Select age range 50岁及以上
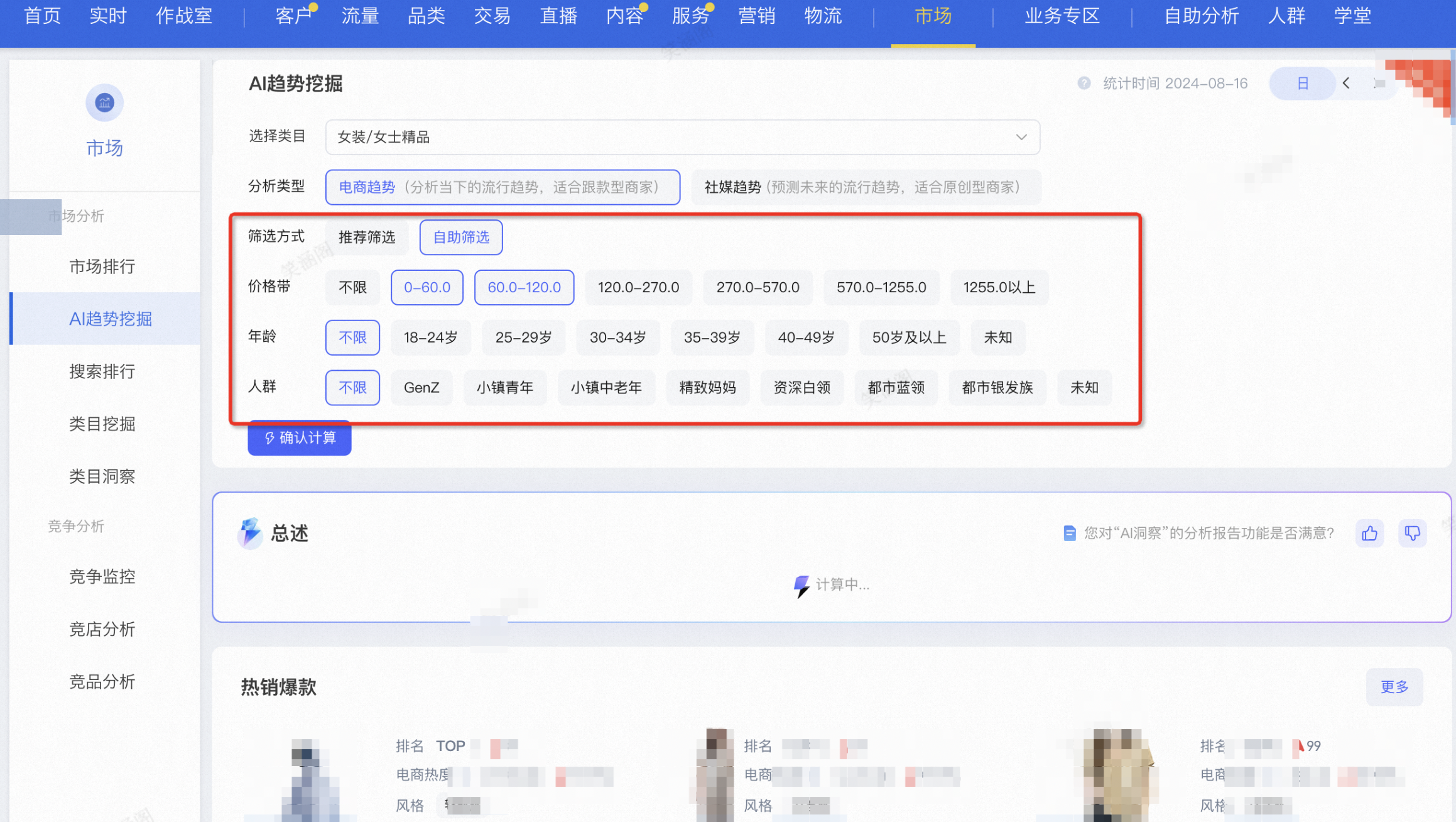This screenshot has height=822, width=1456. point(909,338)
